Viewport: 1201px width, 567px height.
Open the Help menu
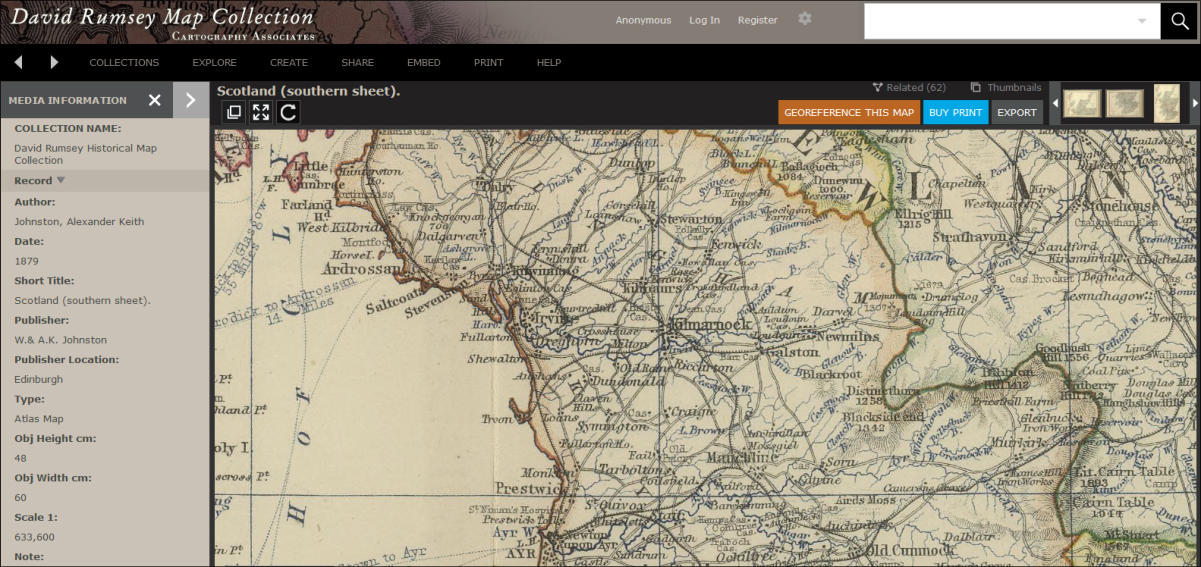549,63
